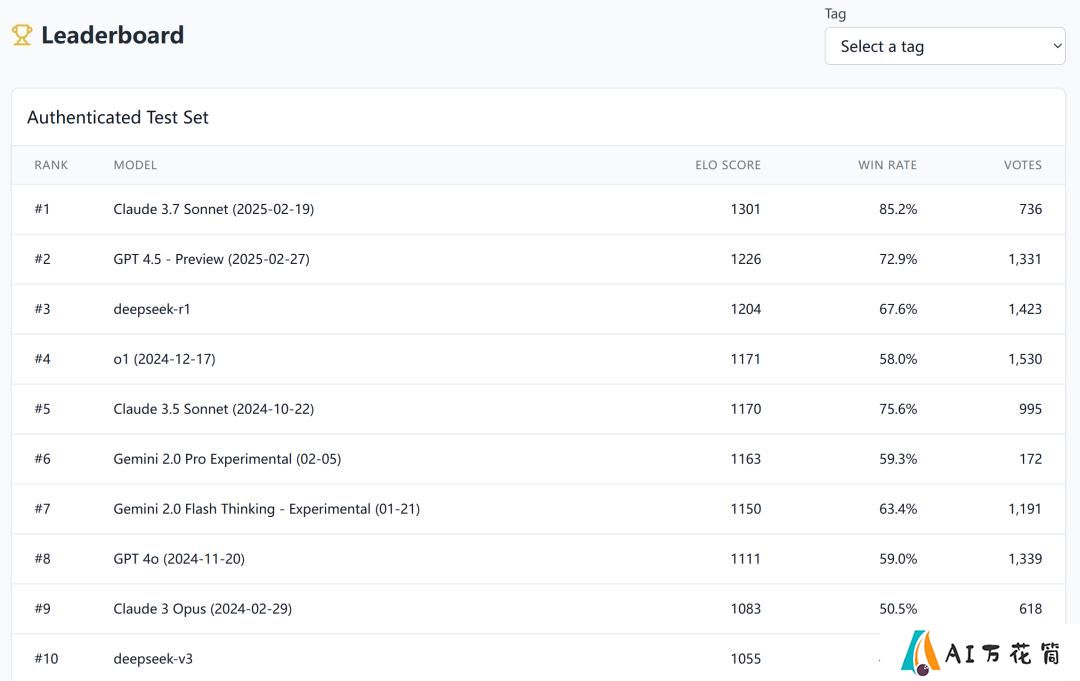
Task: Click the Authenticated Test Set title
Action: (x=118, y=117)
